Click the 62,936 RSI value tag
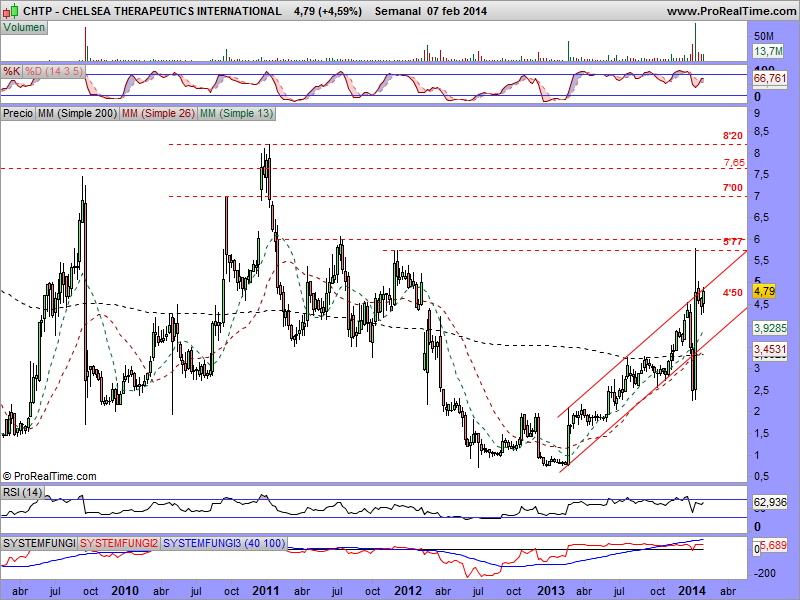Image resolution: width=800 pixels, height=600 pixels. (x=770, y=502)
